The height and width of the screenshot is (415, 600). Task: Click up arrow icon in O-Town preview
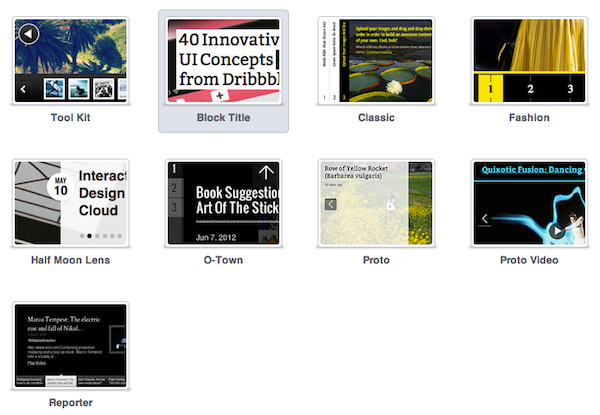(266, 172)
